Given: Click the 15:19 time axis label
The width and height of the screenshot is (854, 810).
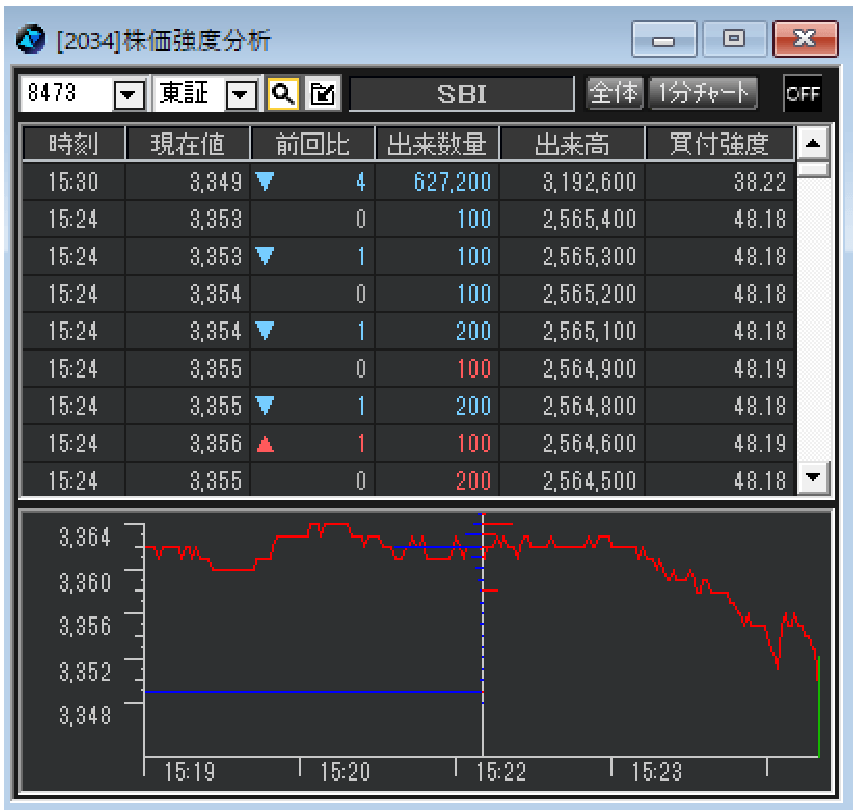Looking at the screenshot, I should (190, 772).
